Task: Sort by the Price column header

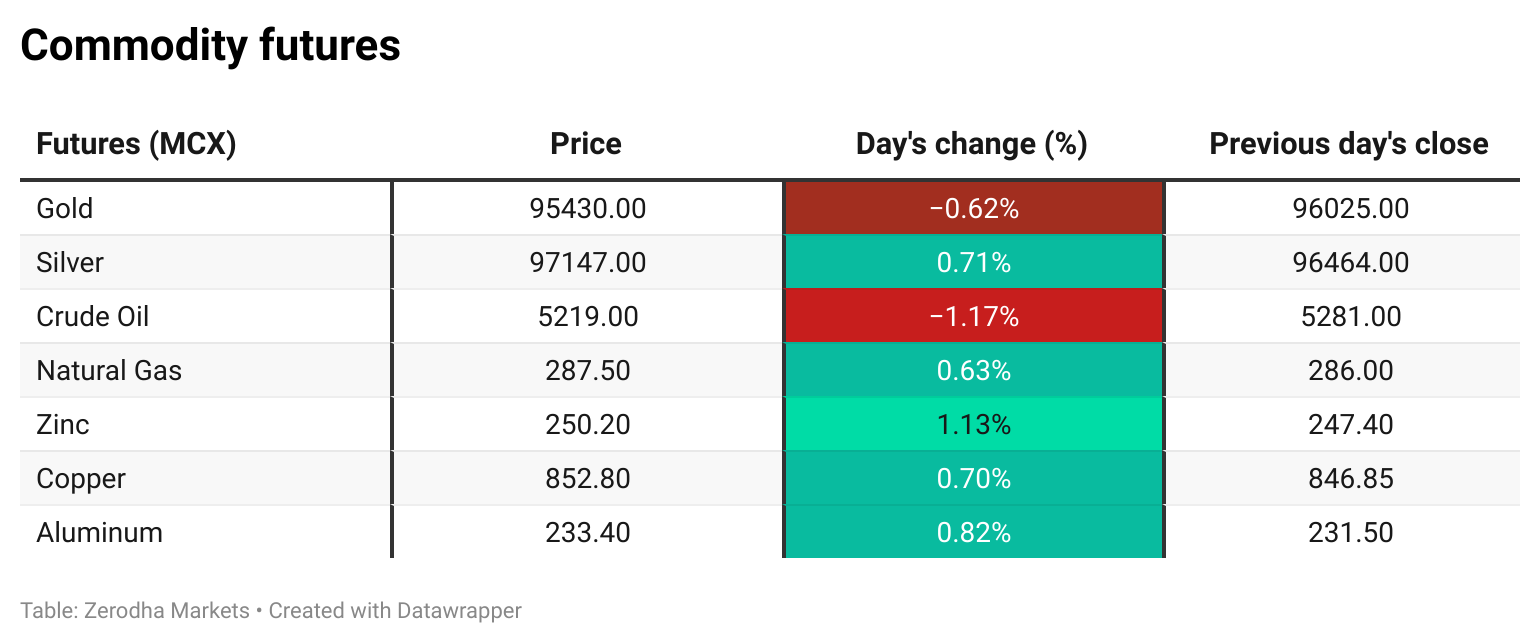Action: click(x=586, y=144)
